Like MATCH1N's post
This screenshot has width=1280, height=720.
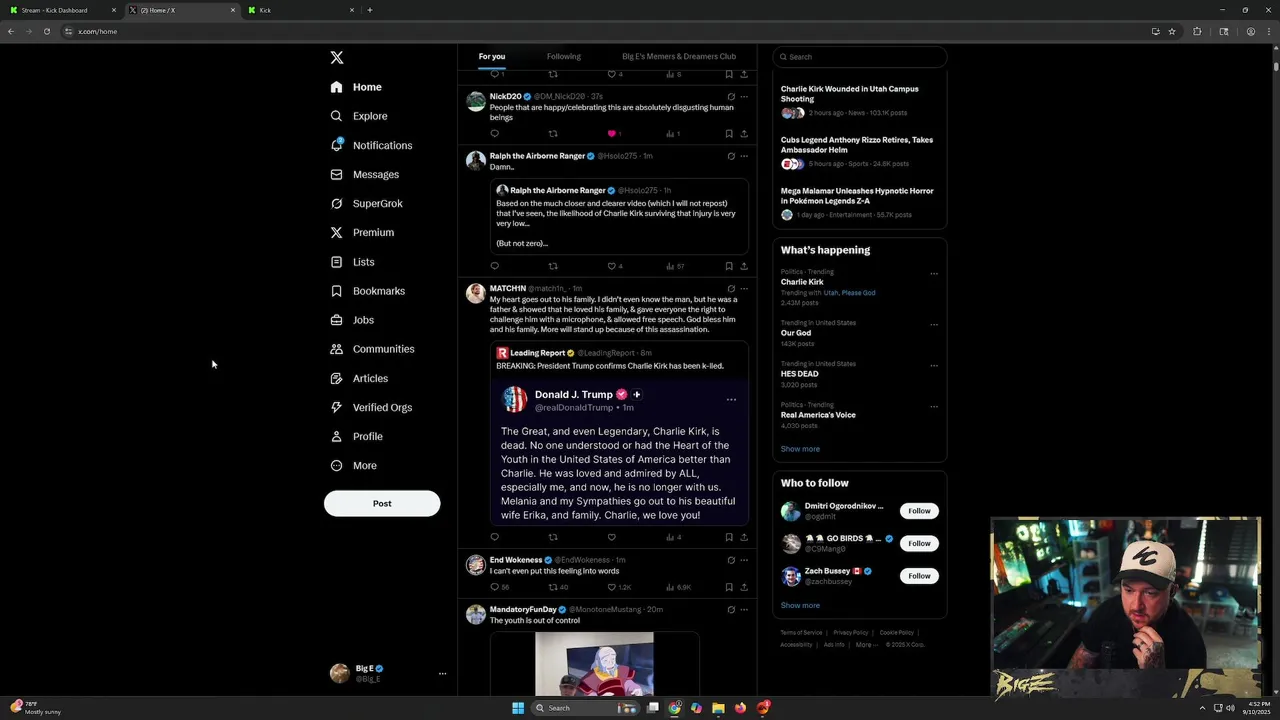[x=612, y=537]
